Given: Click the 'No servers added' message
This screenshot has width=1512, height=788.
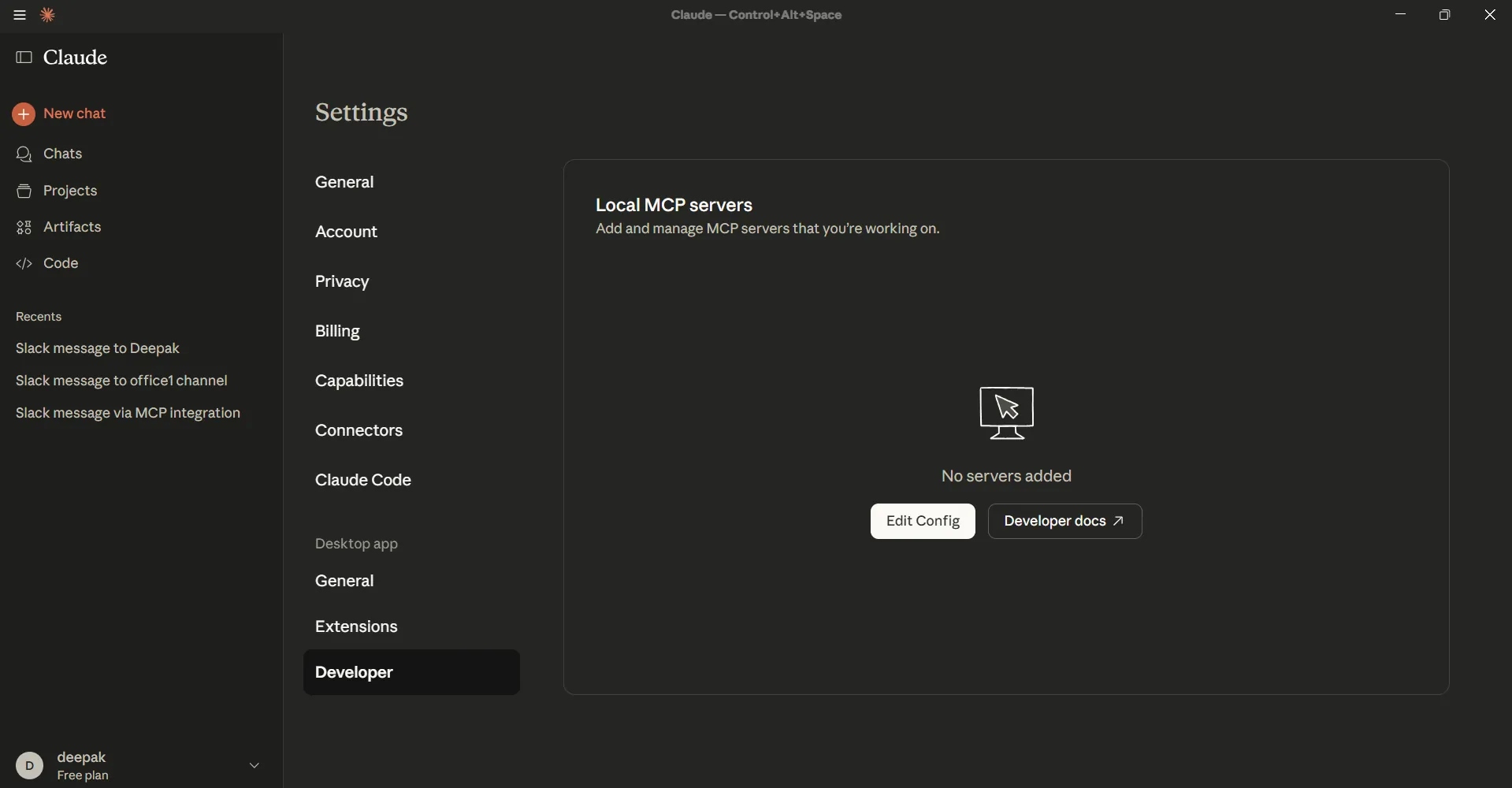Looking at the screenshot, I should coord(1006,476).
